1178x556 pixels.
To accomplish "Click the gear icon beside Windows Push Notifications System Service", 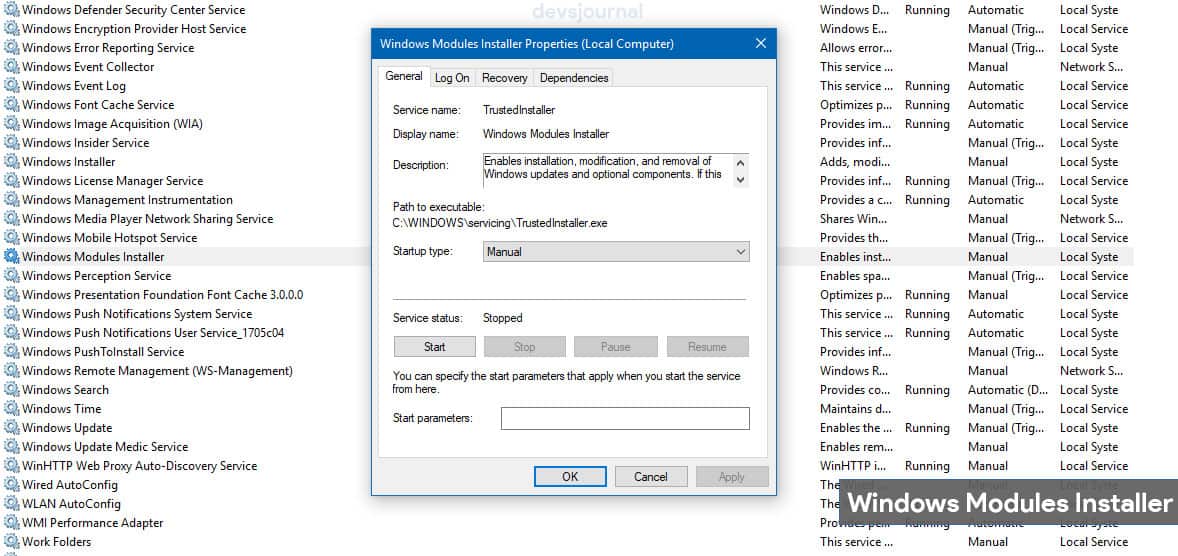I will [11, 314].
